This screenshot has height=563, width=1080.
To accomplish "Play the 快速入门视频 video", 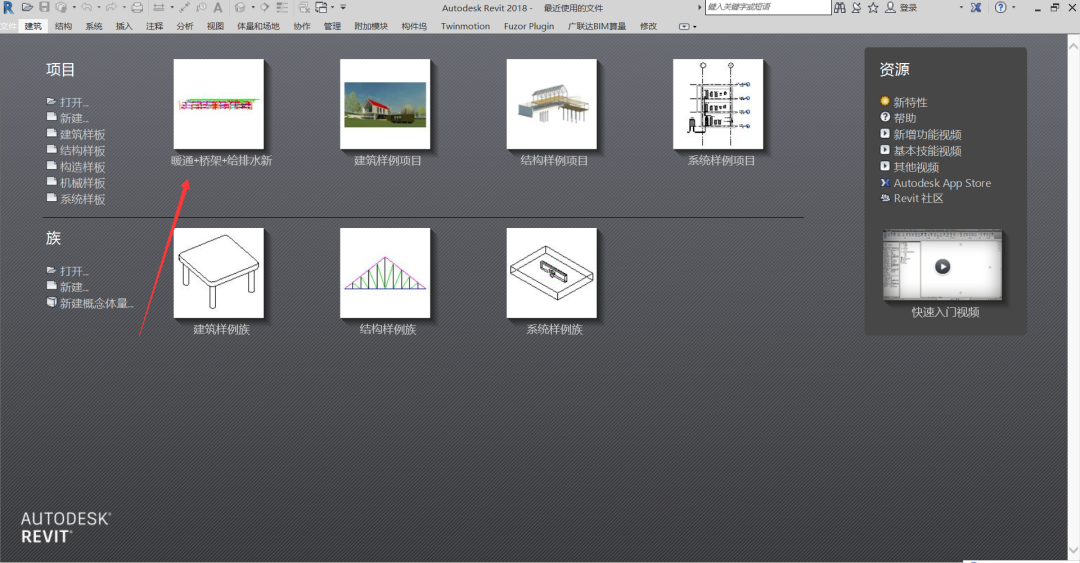I will 942,266.
